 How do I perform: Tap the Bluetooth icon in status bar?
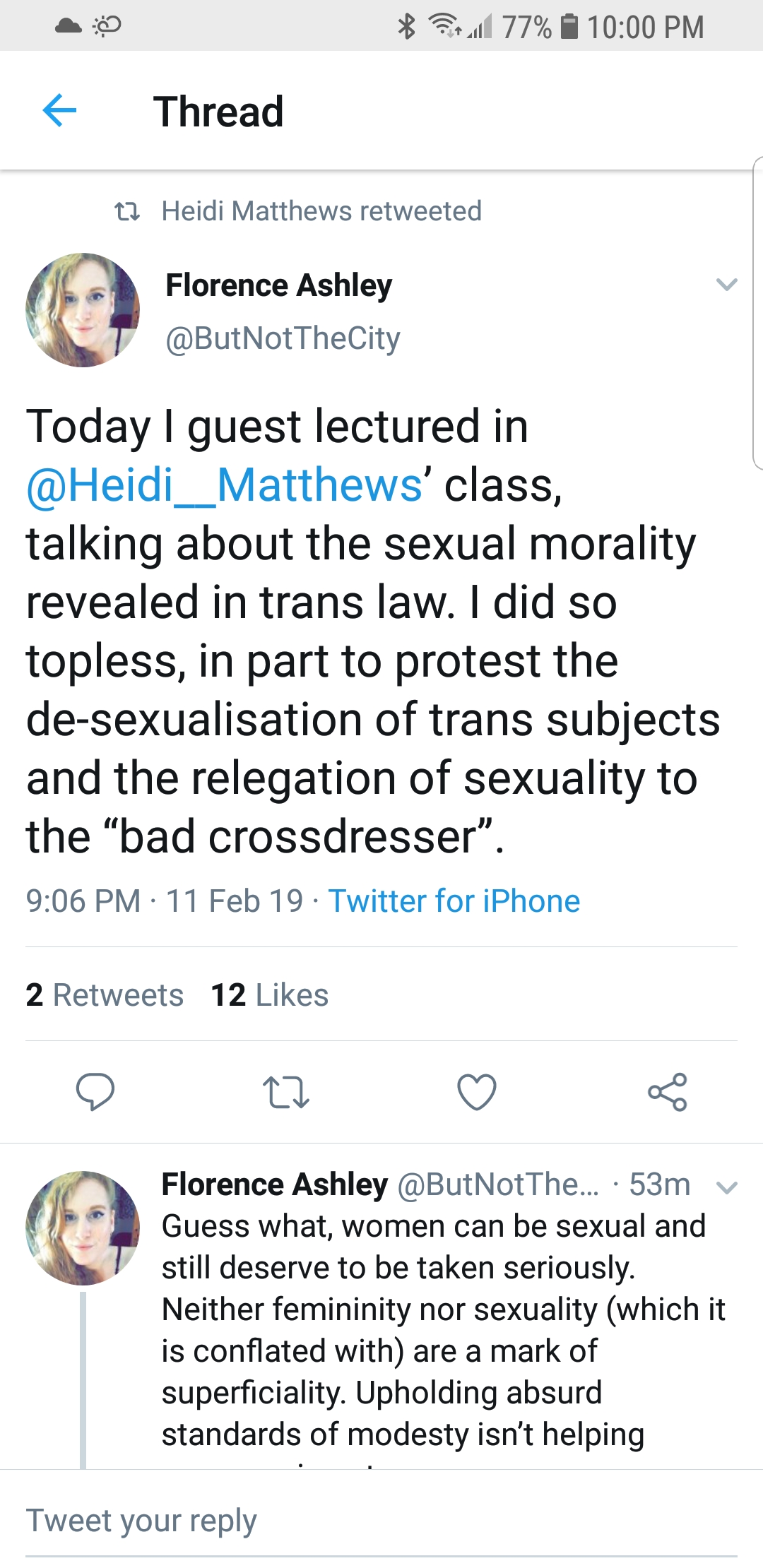pos(406,27)
